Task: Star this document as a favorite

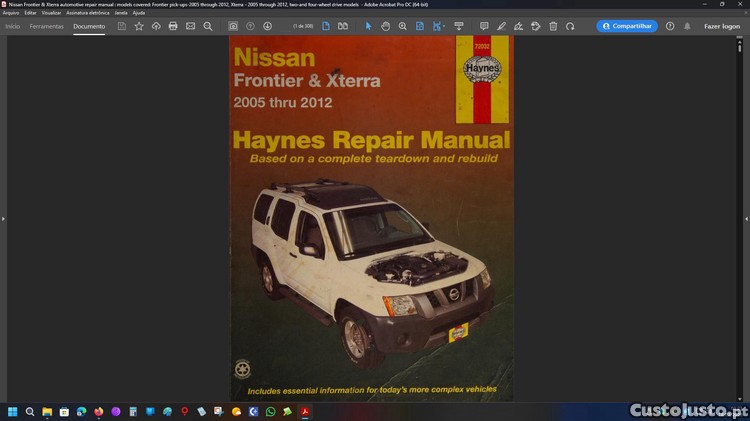Action: [139, 26]
